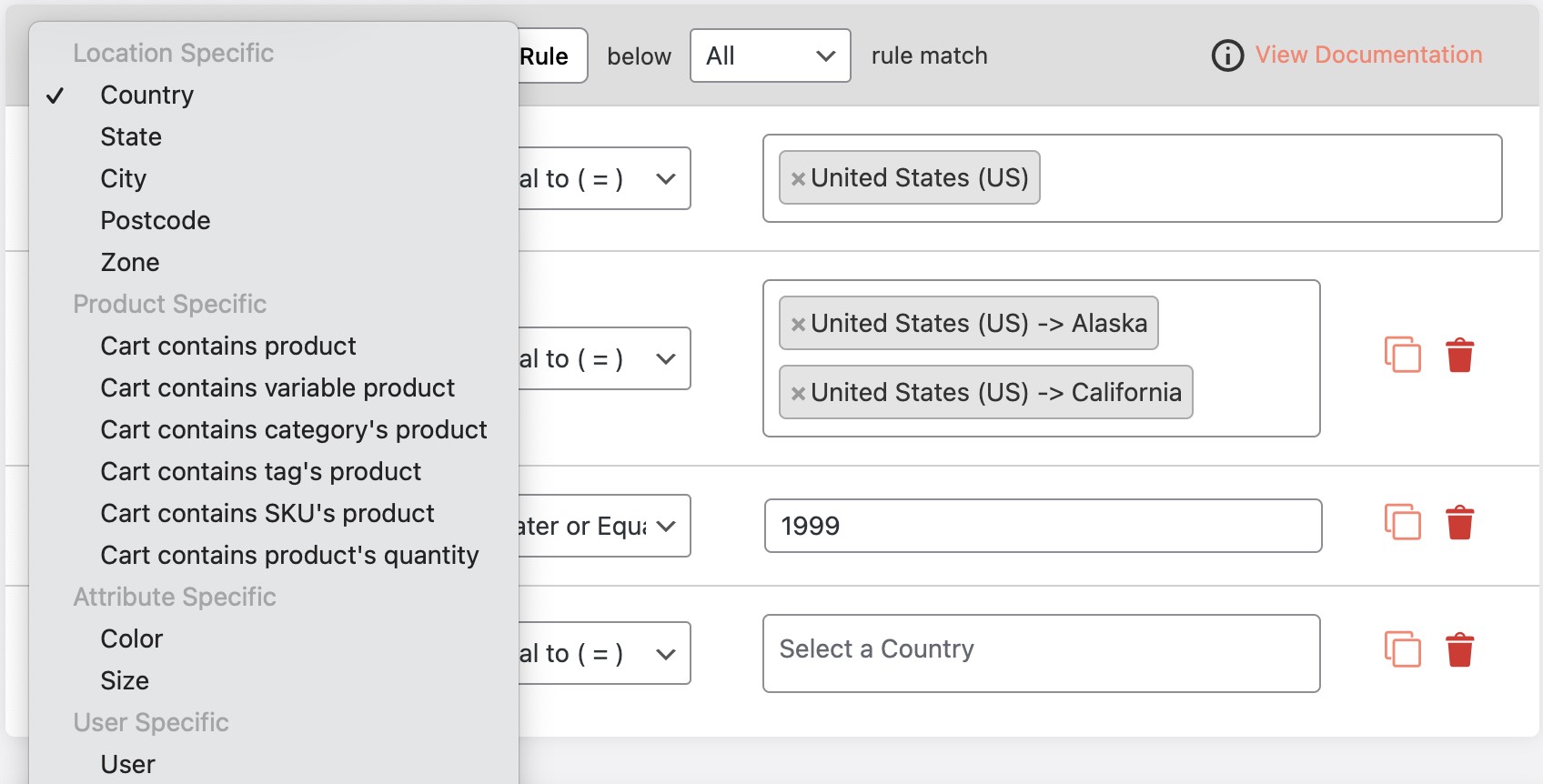Click the 1999 value input field
The width and height of the screenshot is (1543, 784).
tap(1043, 526)
